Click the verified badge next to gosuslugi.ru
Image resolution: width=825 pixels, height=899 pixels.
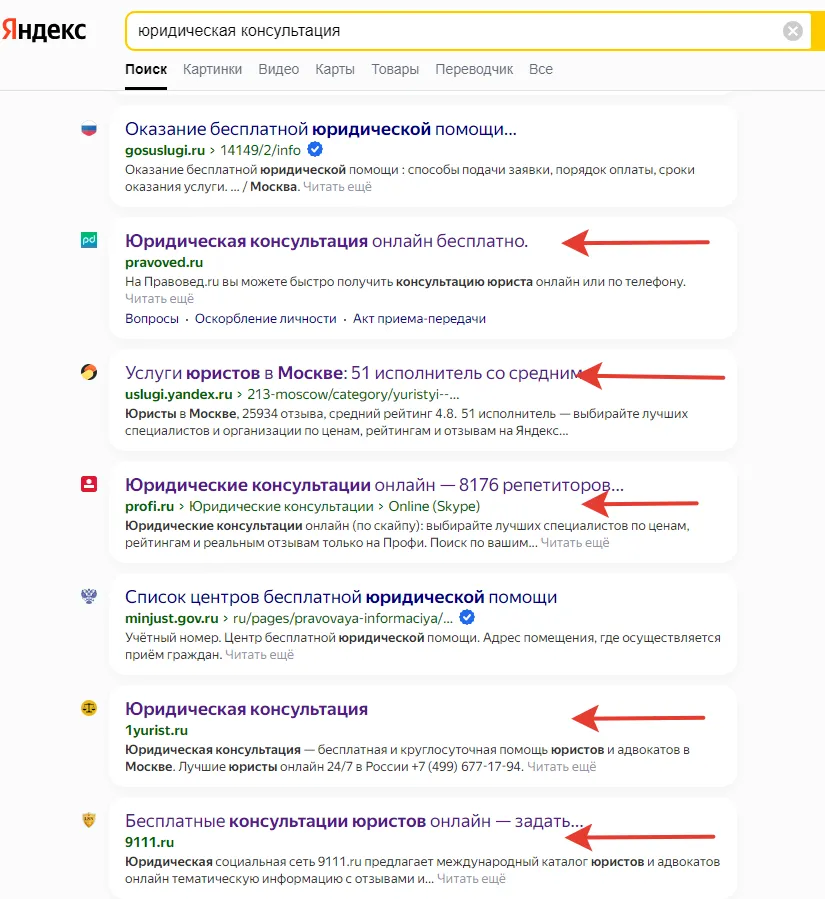[x=315, y=150]
